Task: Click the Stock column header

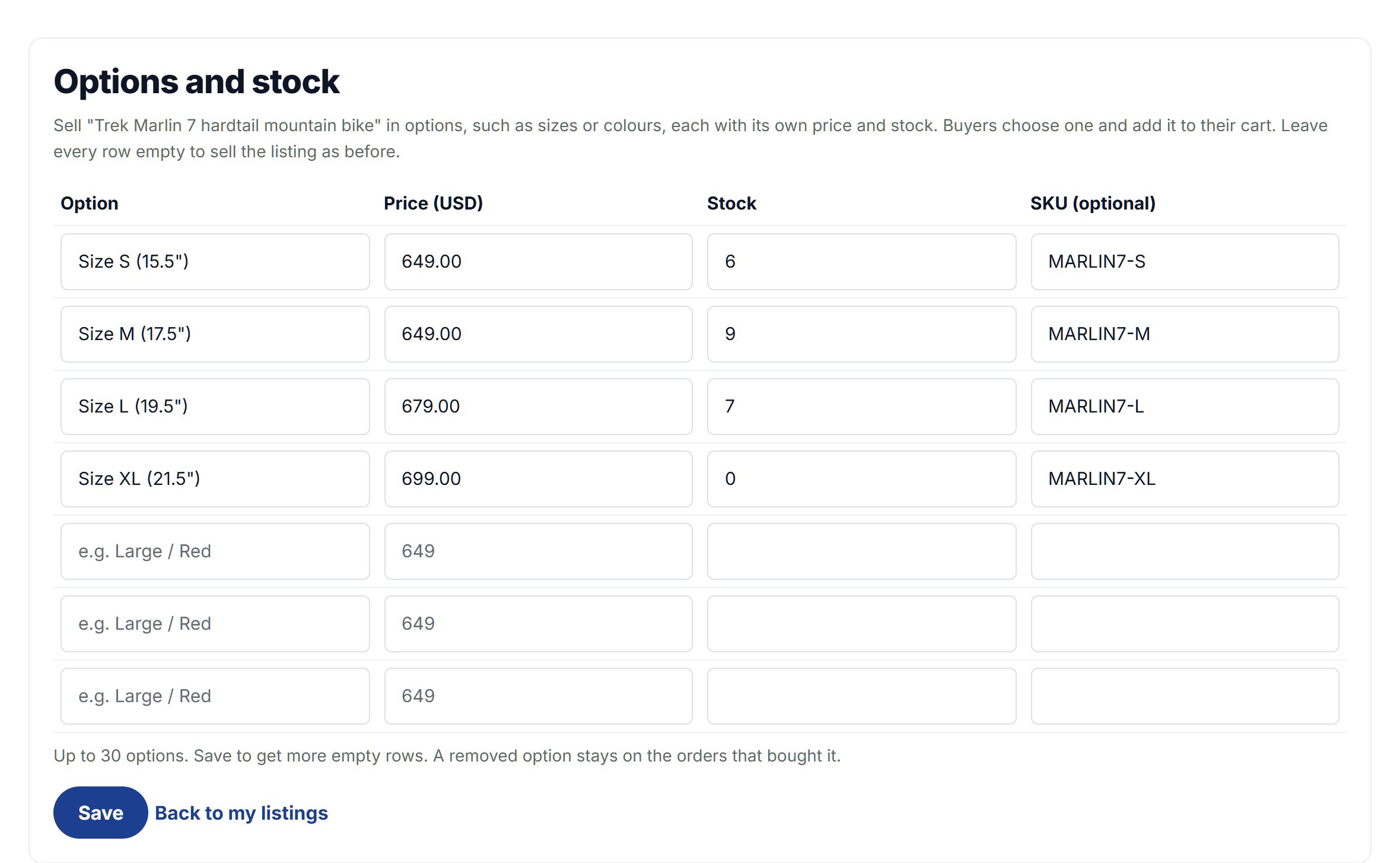Action: click(x=731, y=203)
